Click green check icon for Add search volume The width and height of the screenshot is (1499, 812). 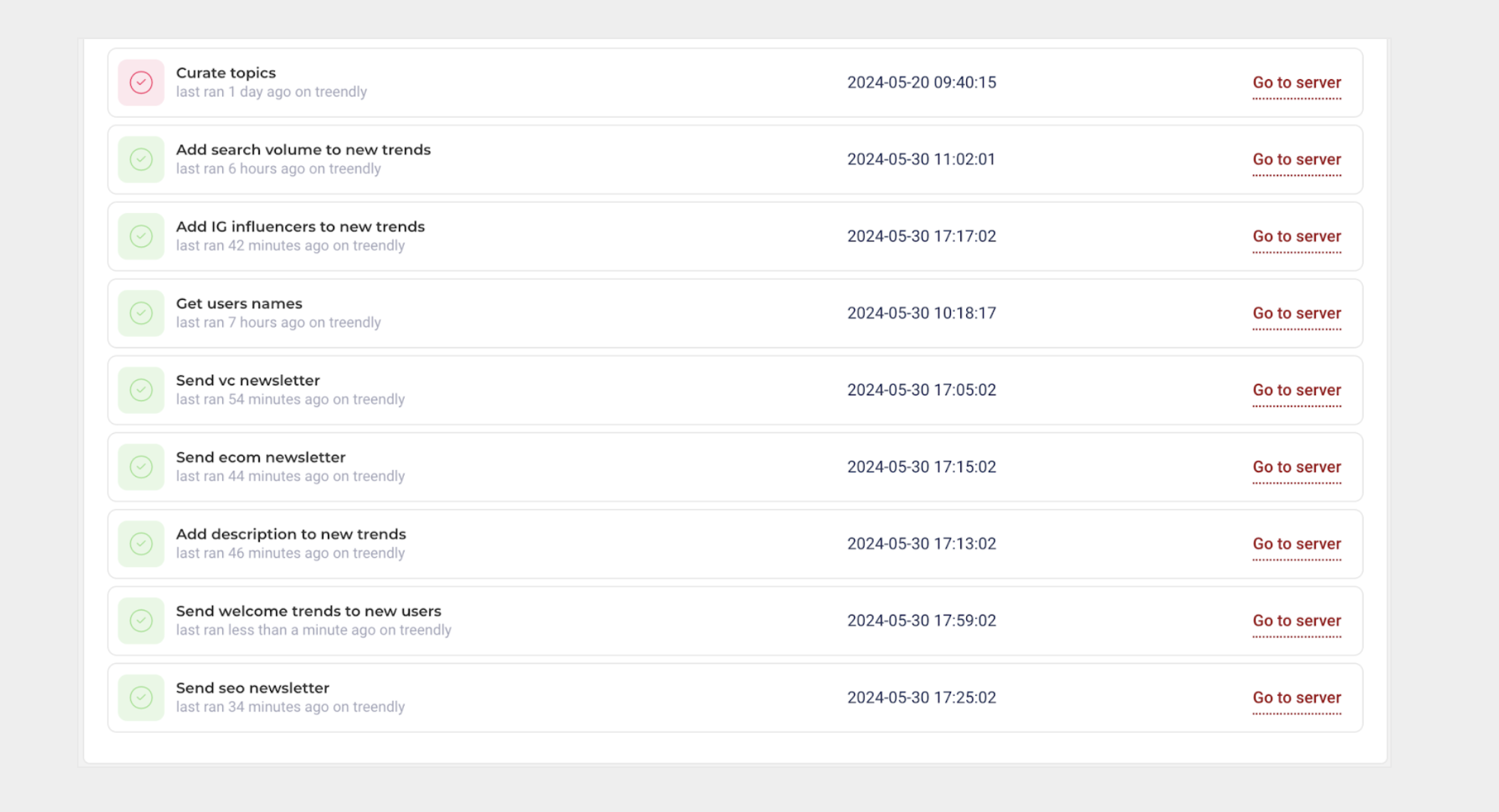click(x=141, y=160)
